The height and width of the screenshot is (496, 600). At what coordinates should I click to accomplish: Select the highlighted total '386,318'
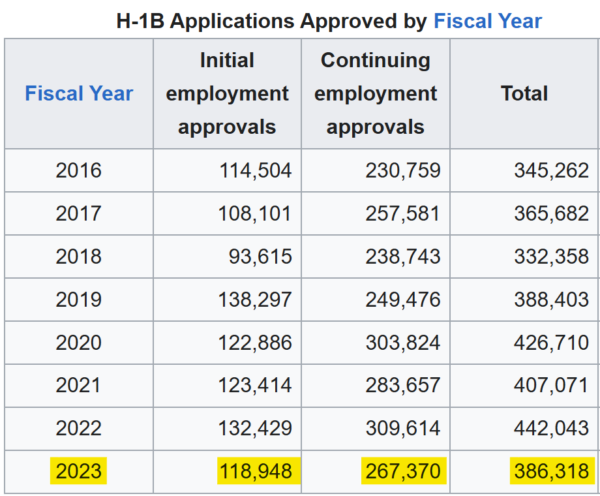click(553, 471)
